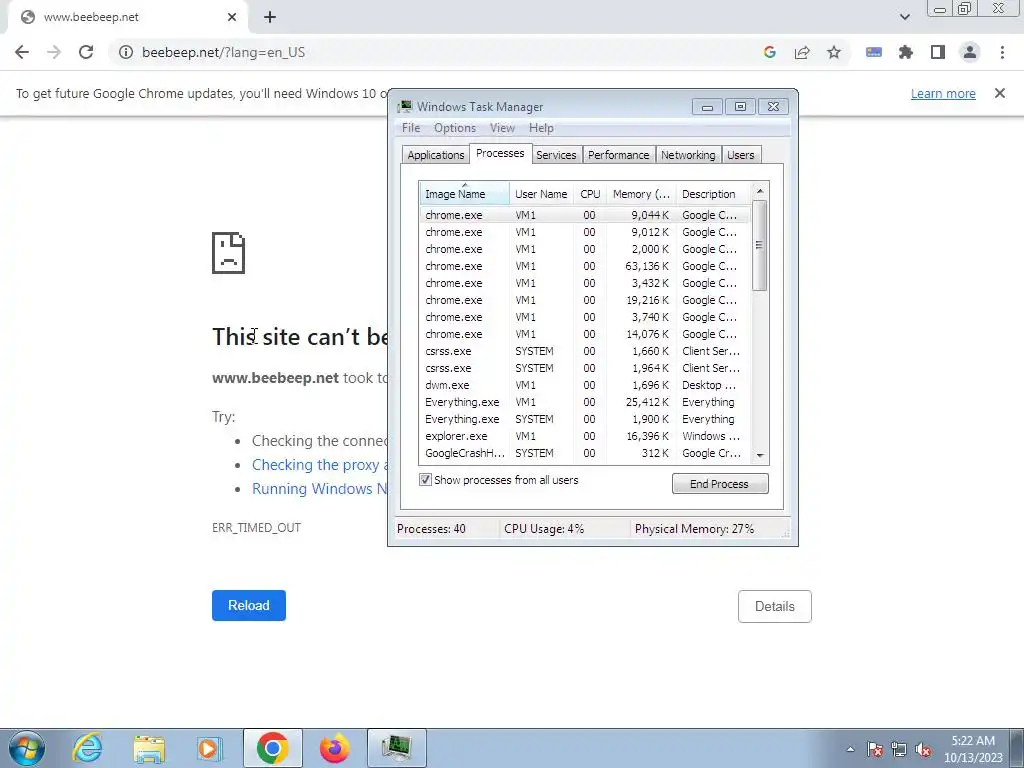Viewport: 1024px width, 768px height.
Task: Close the www.beebeep.net tab
Action: coord(232,17)
